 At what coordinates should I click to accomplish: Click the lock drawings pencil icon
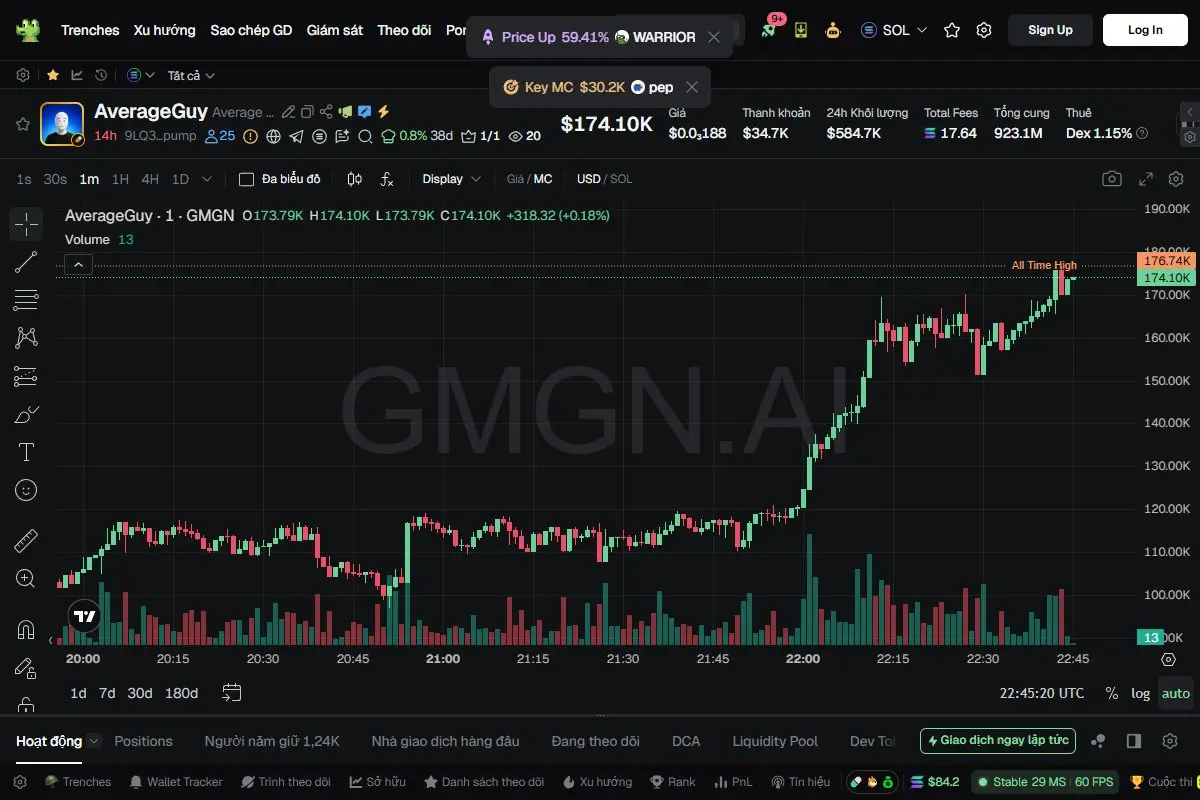26,668
